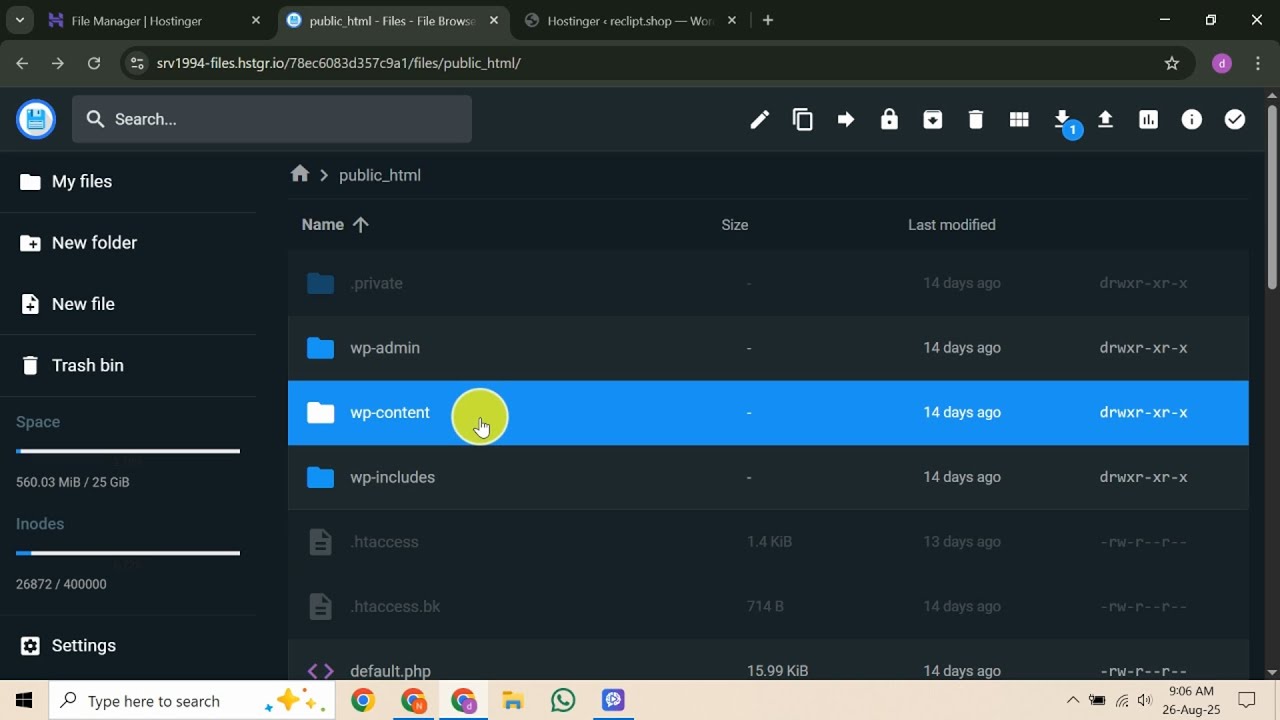Click the Inodes usage progress bar
The image size is (1280, 720).
128,553
